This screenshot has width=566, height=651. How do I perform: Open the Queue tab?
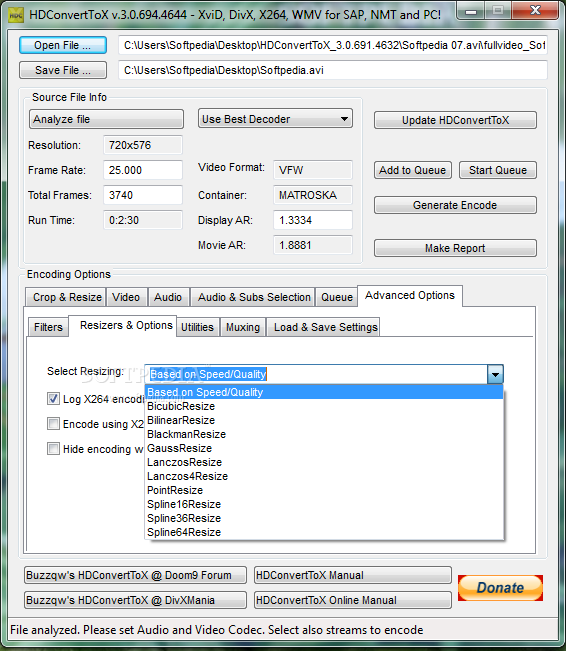(x=336, y=297)
